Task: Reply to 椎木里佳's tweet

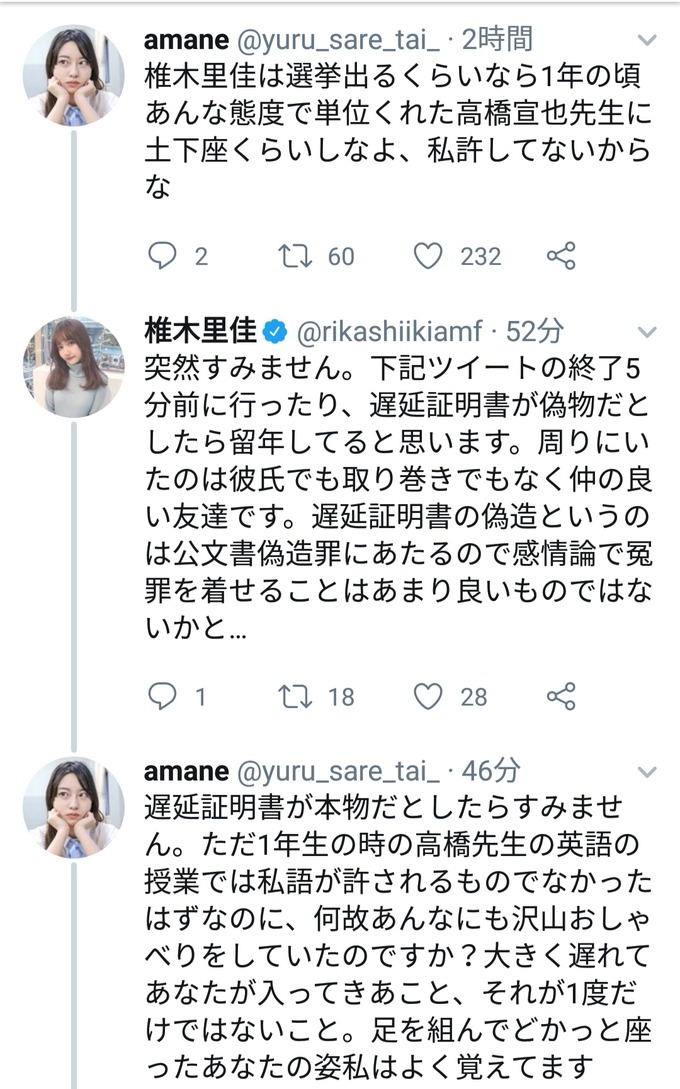Action: coord(162,696)
